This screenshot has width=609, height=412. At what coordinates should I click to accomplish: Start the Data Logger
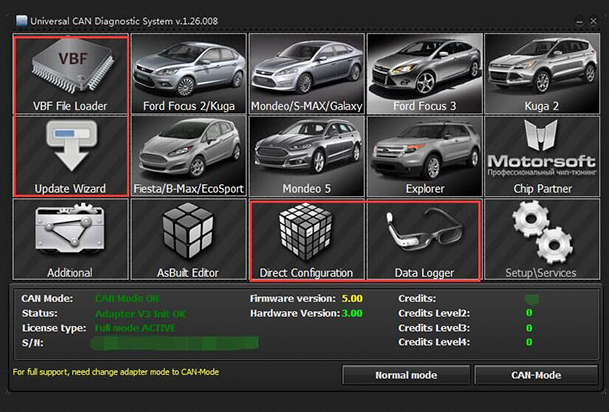click(424, 240)
